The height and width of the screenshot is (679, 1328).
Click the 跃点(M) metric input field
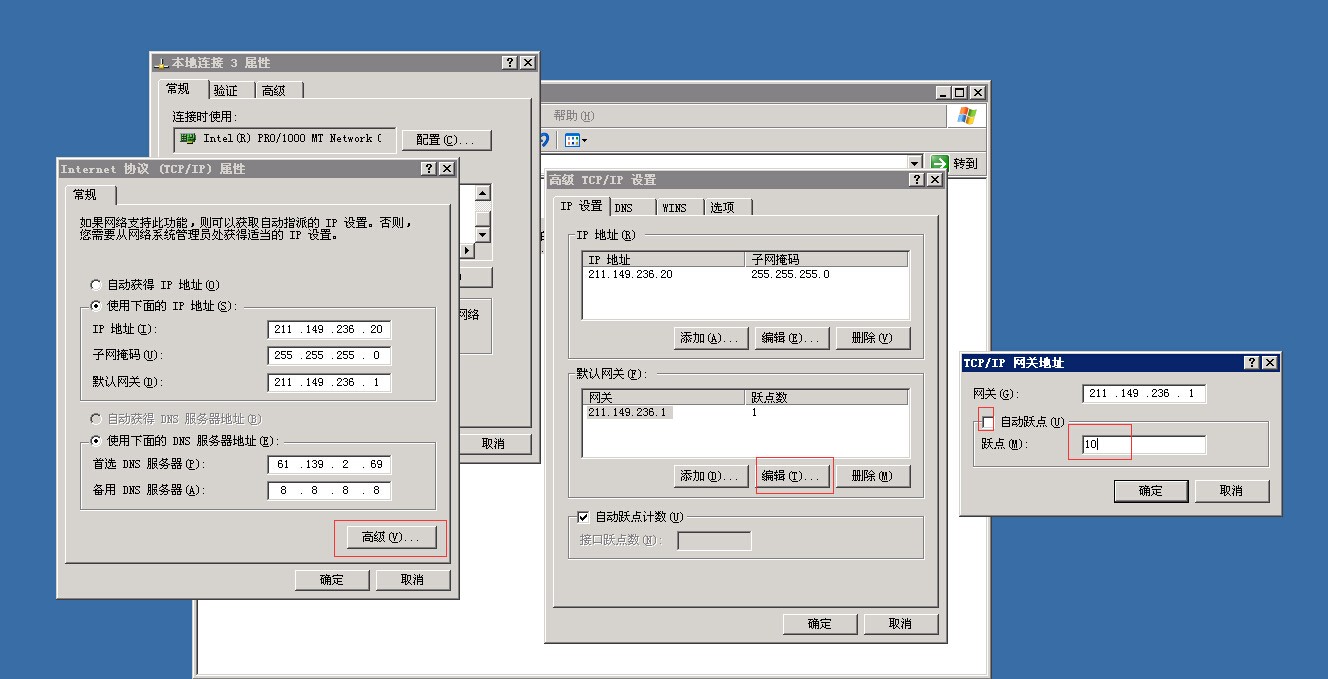pos(1143,445)
